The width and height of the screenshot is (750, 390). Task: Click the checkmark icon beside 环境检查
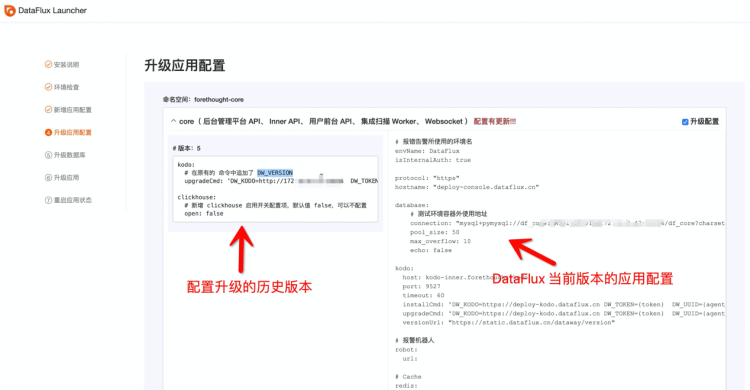click(x=48, y=87)
